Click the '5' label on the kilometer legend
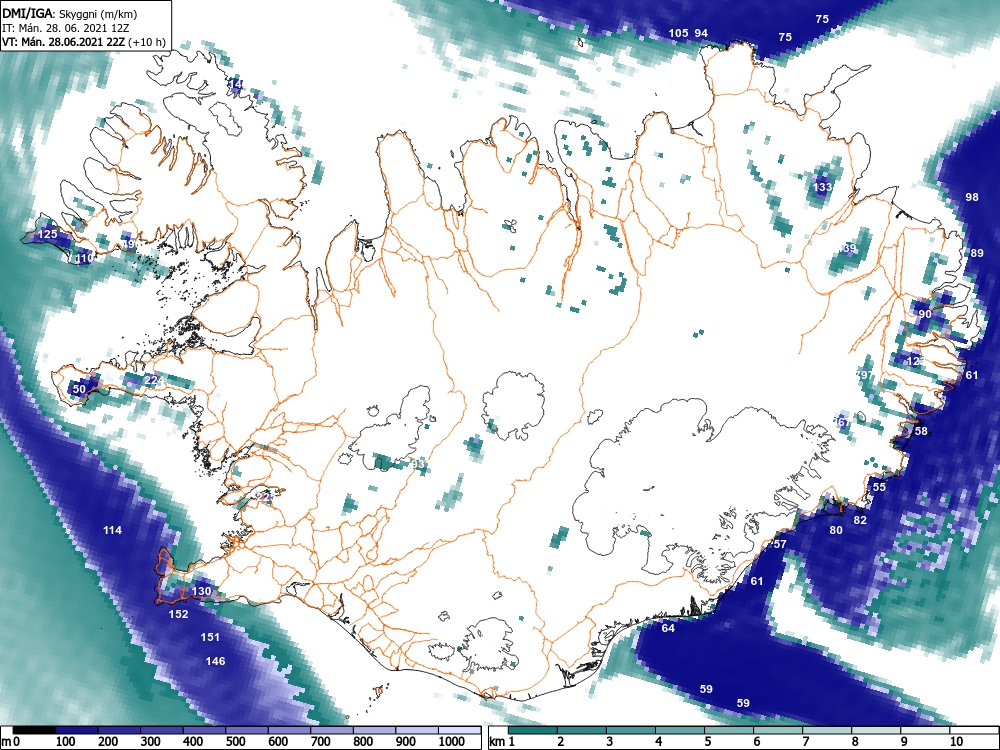Viewport: 1000px width, 750px height. [x=708, y=741]
